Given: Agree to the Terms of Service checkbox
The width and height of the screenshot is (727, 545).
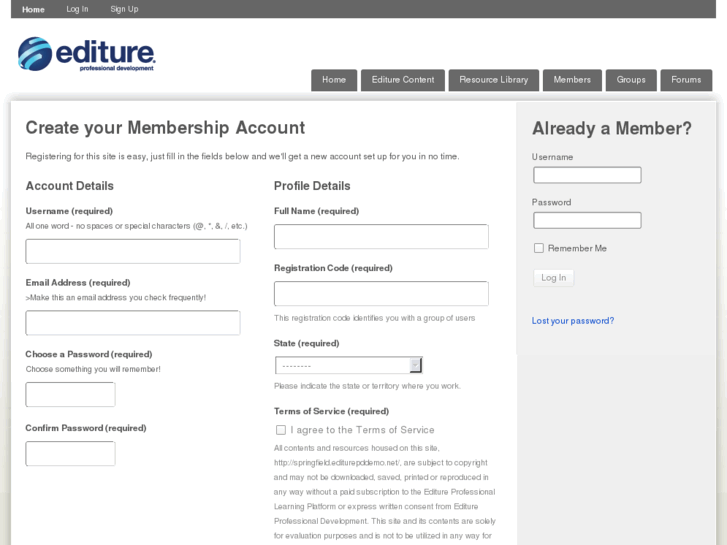Looking at the screenshot, I should click(x=281, y=430).
